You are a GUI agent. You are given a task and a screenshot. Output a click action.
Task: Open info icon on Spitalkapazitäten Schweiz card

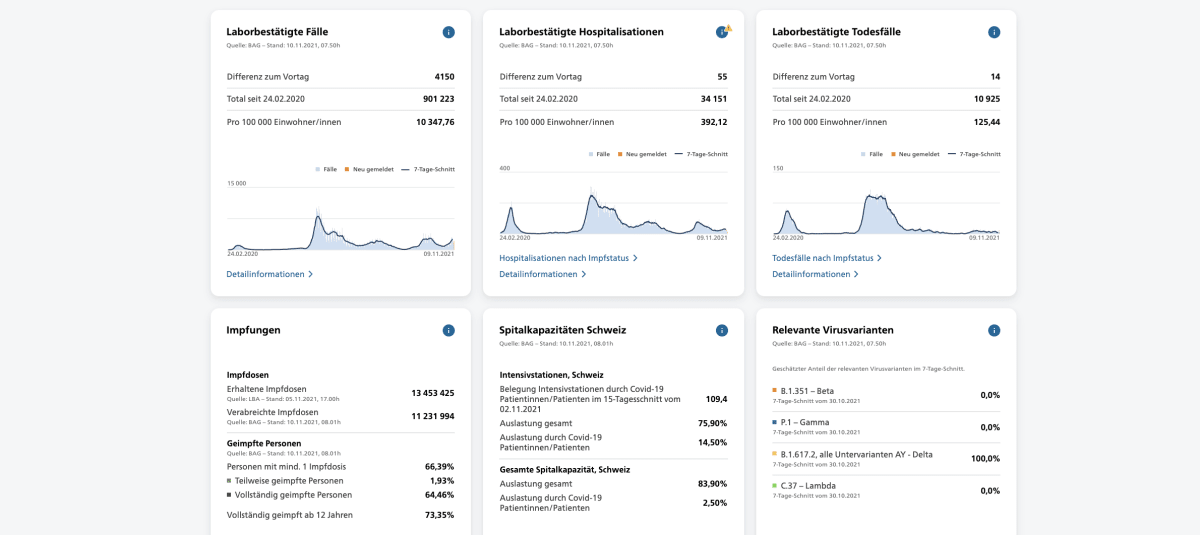click(722, 330)
